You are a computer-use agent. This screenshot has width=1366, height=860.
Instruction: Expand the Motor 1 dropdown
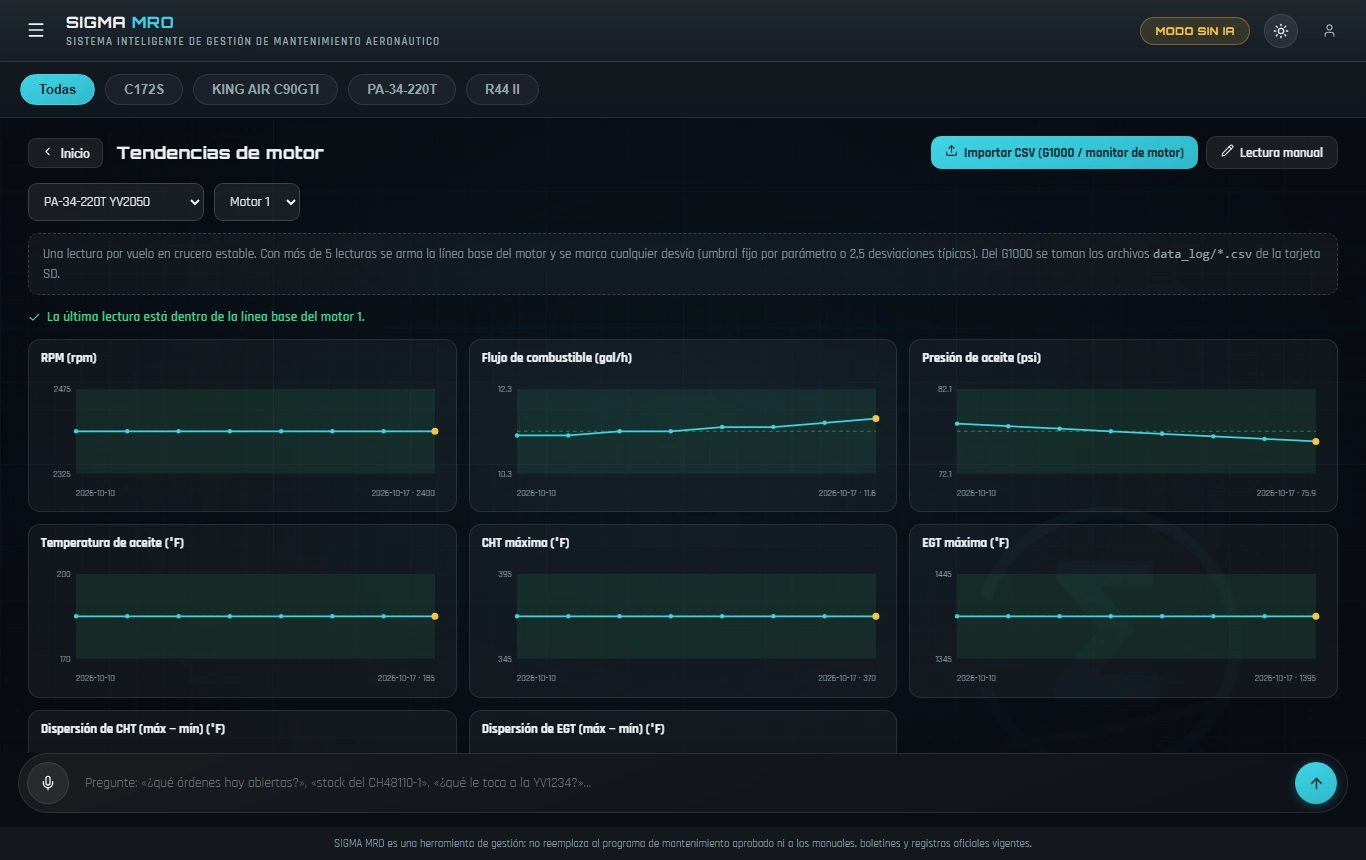(x=257, y=202)
